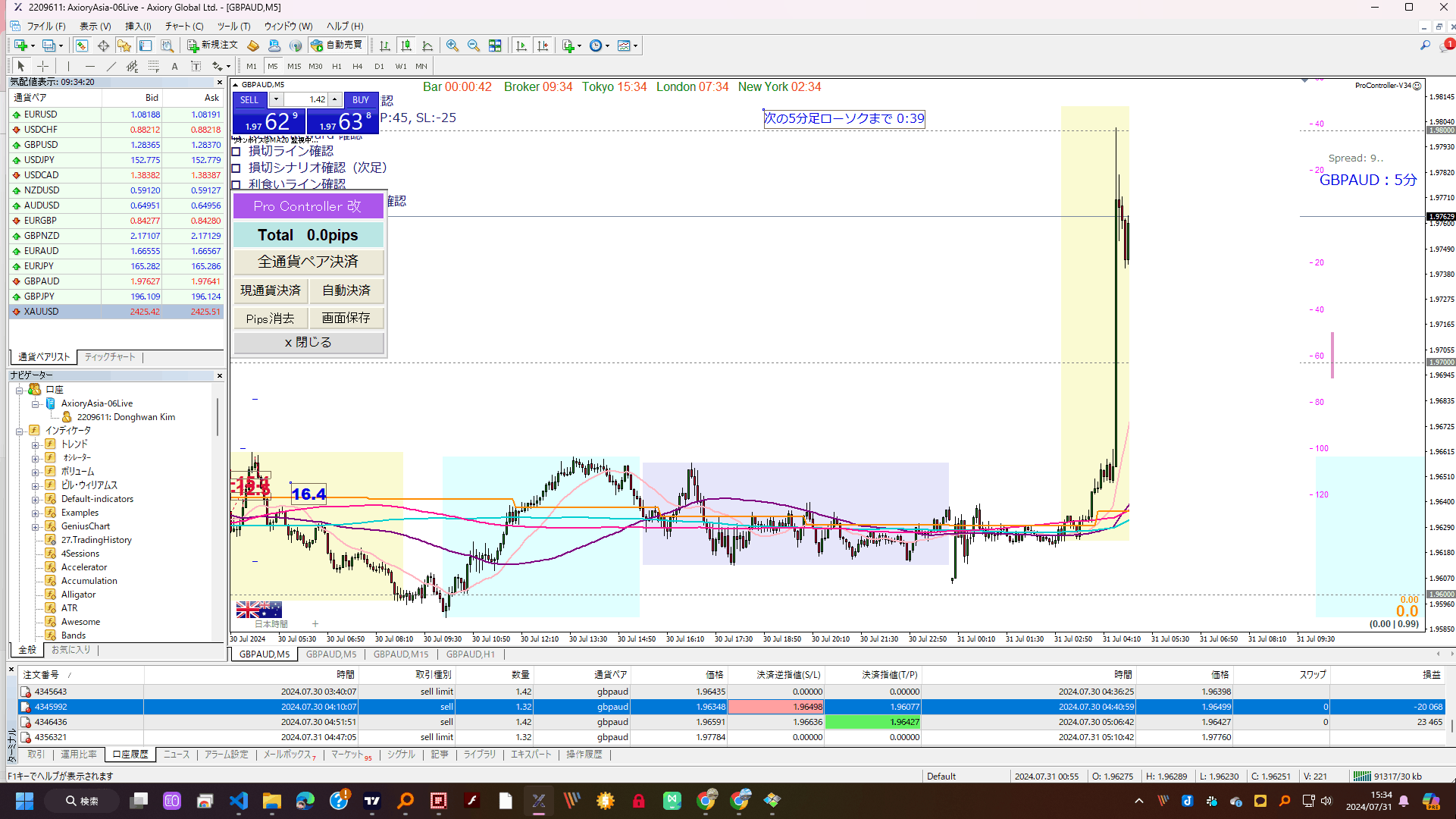
Task: Switch to the GBPAUD,M15 chart tab
Action: click(401, 654)
